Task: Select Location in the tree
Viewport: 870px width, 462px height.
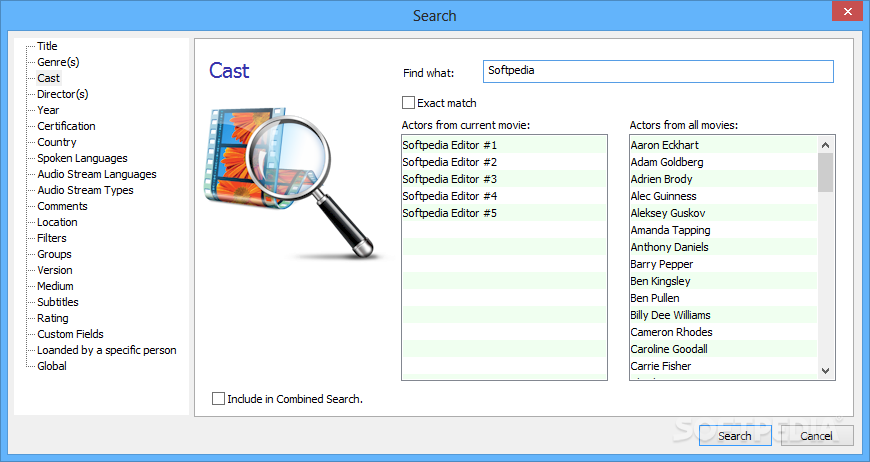Action: coord(57,222)
